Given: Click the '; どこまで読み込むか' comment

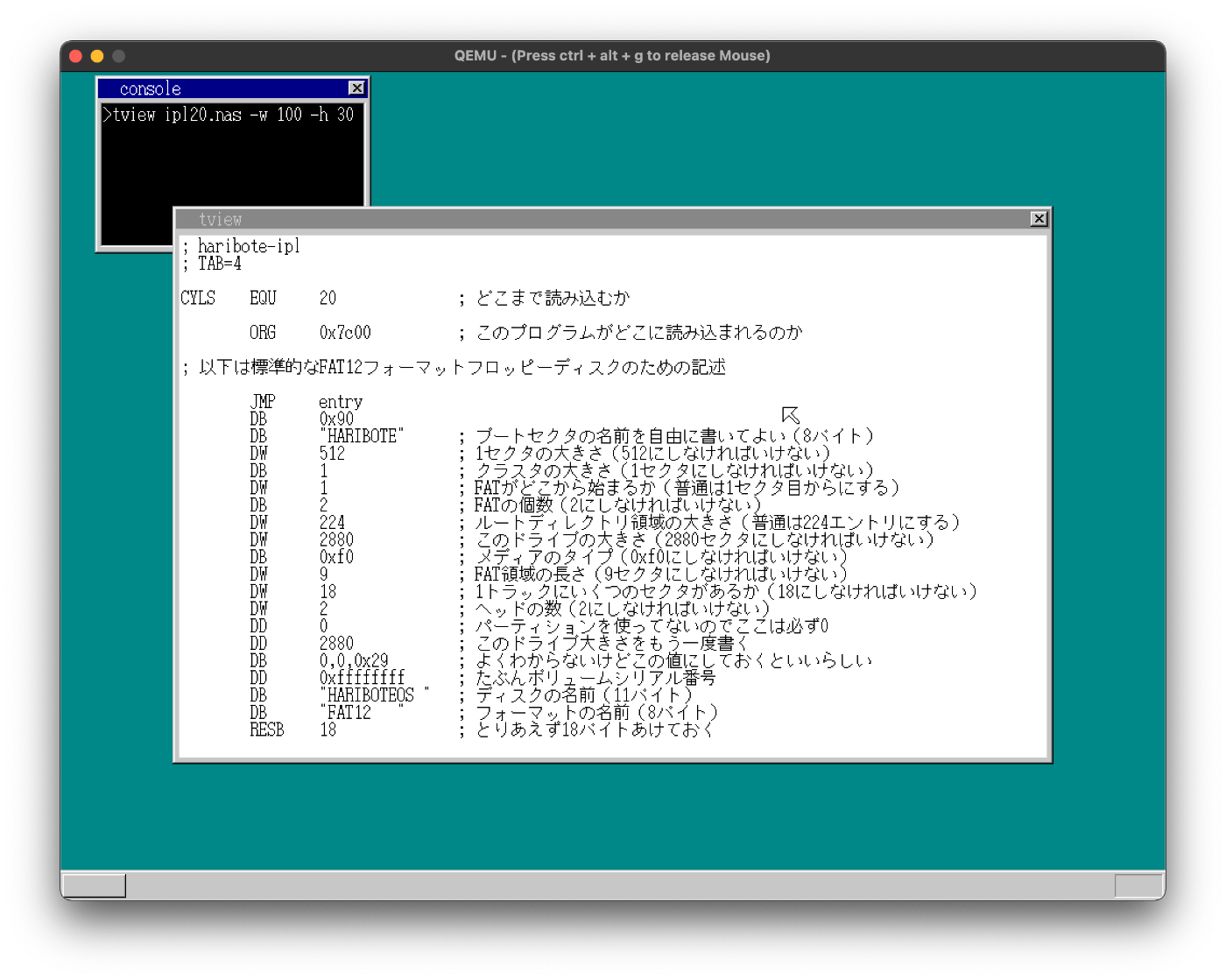Looking at the screenshot, I should point(544,298).
